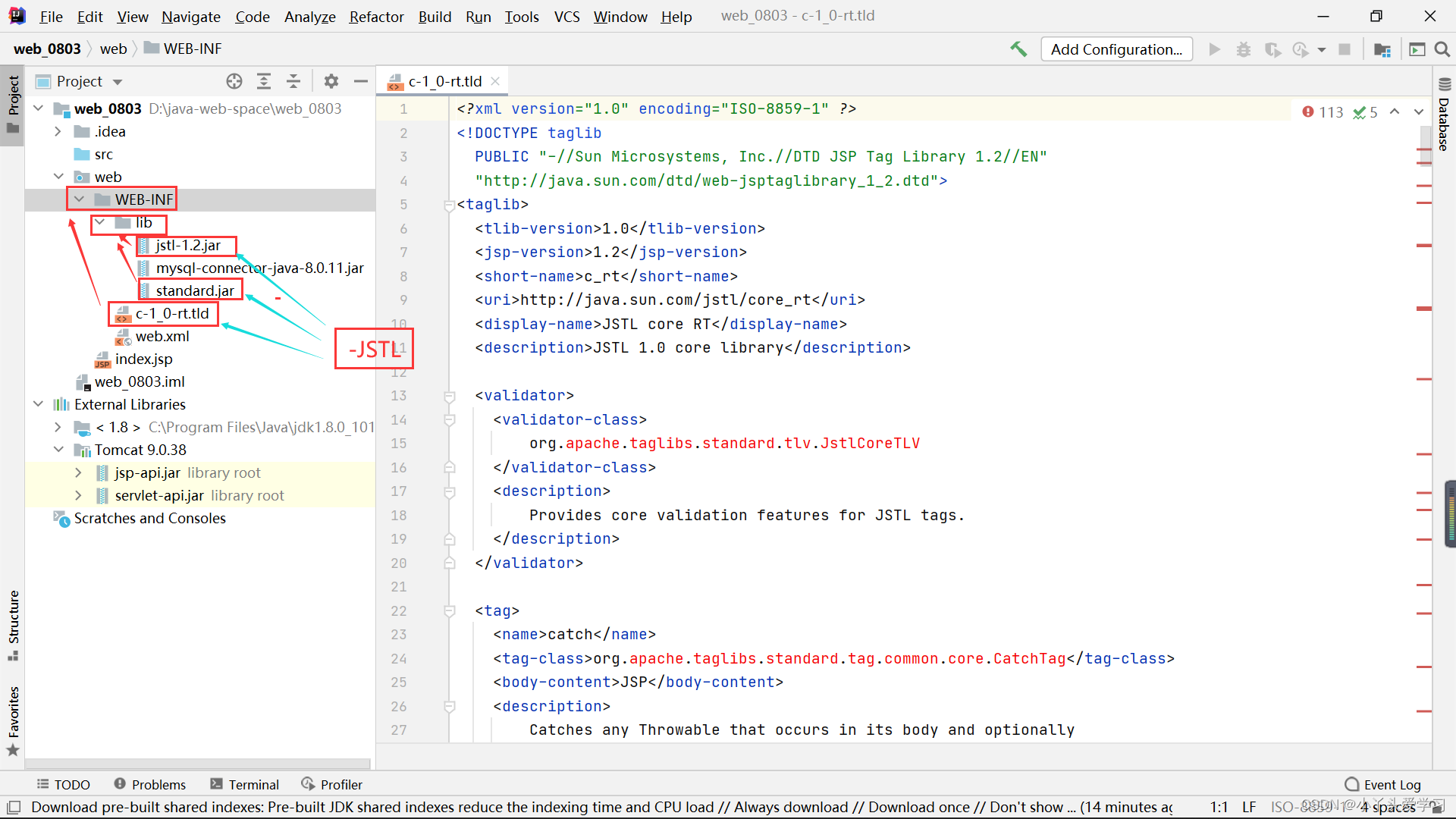Select standard.jar in lib folder
Screen dimensions: 1456x819
tap(195, 290)
